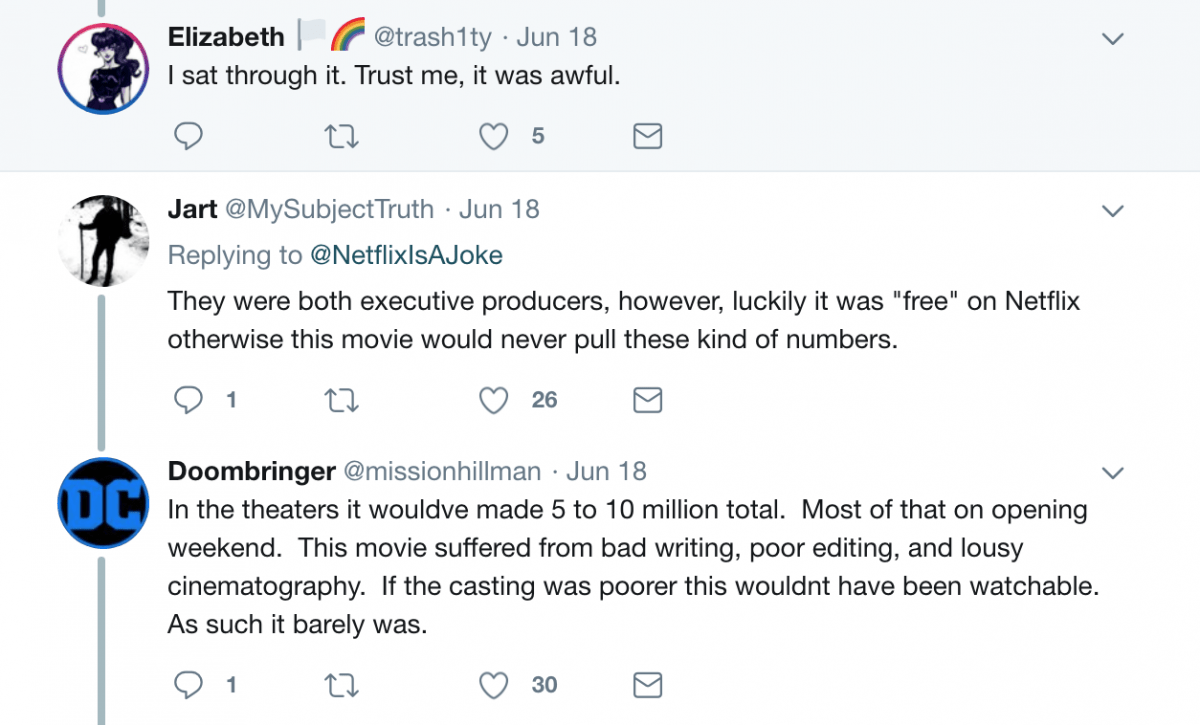
Task: Expand options menu on Elizabeth's tweet
Action: (1112, 38)
